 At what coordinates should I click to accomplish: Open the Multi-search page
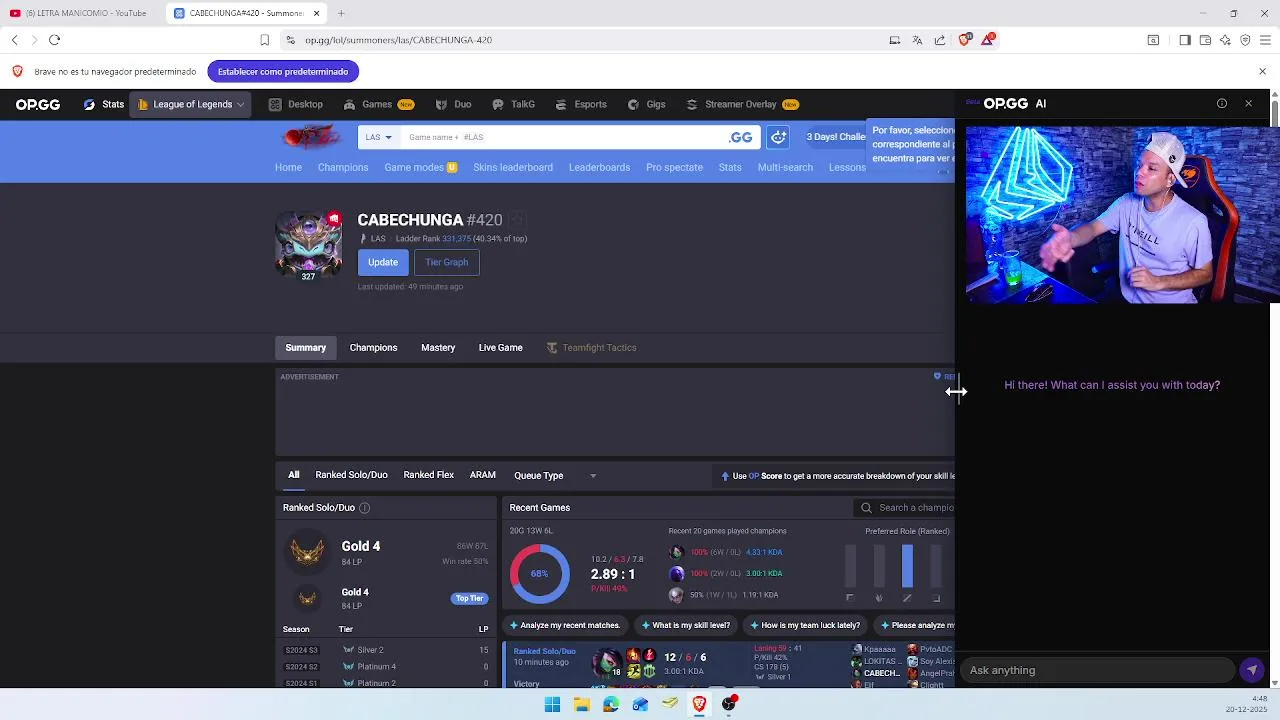pos(785,167)
